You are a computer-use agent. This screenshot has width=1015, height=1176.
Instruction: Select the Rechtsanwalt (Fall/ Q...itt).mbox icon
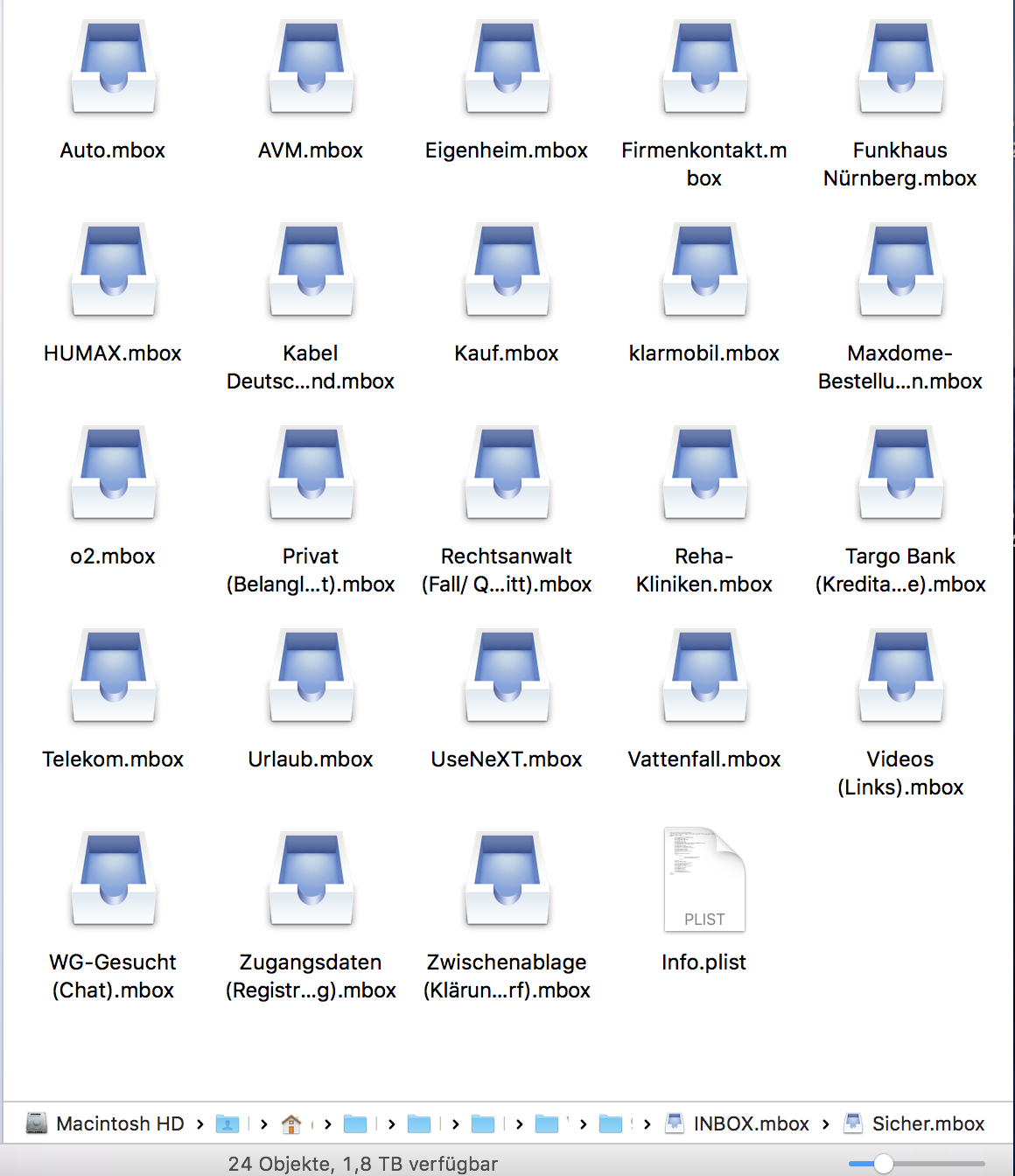click(507, 473)
